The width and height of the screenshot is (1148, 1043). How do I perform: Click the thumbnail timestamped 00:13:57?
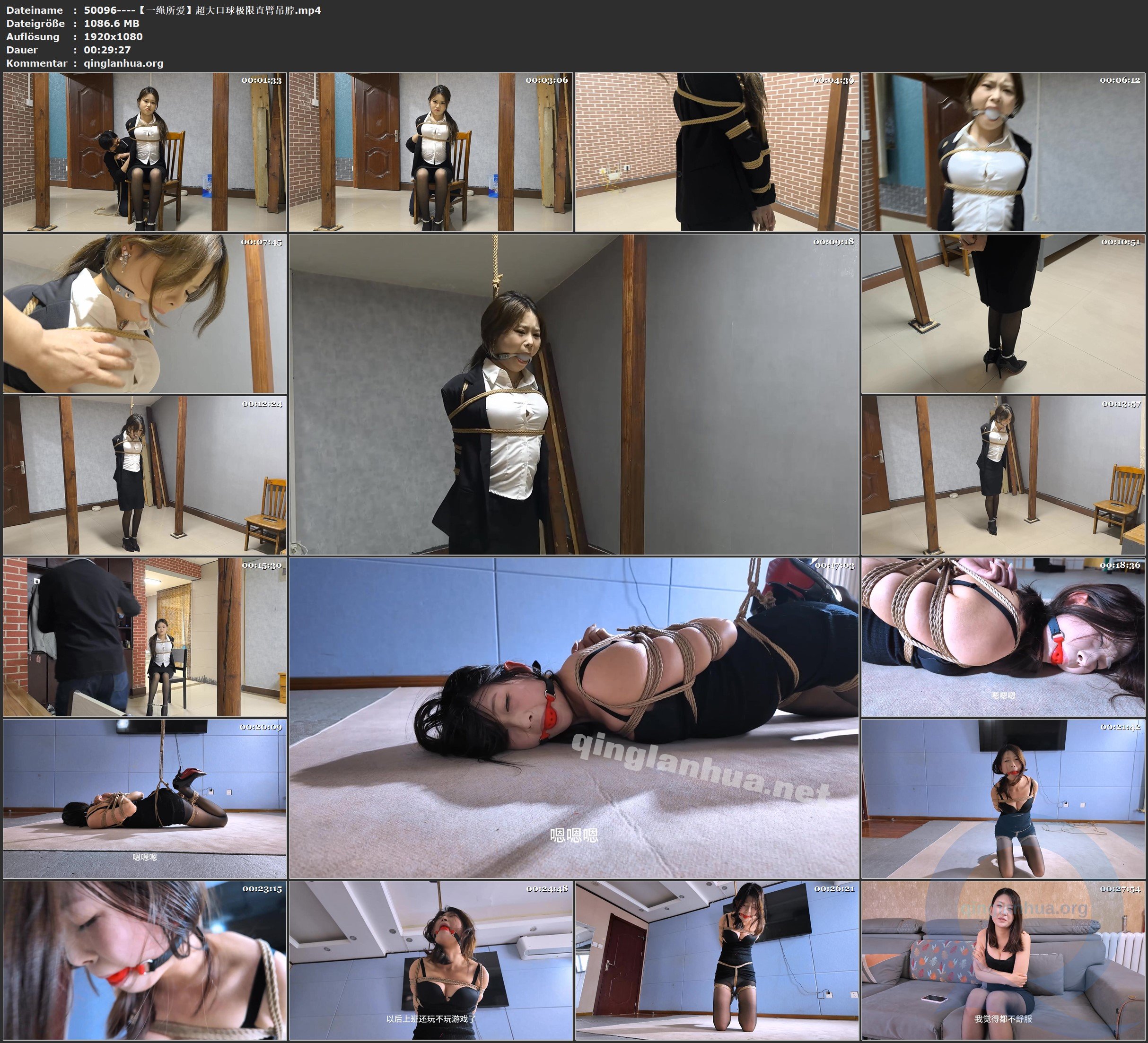1003,475
